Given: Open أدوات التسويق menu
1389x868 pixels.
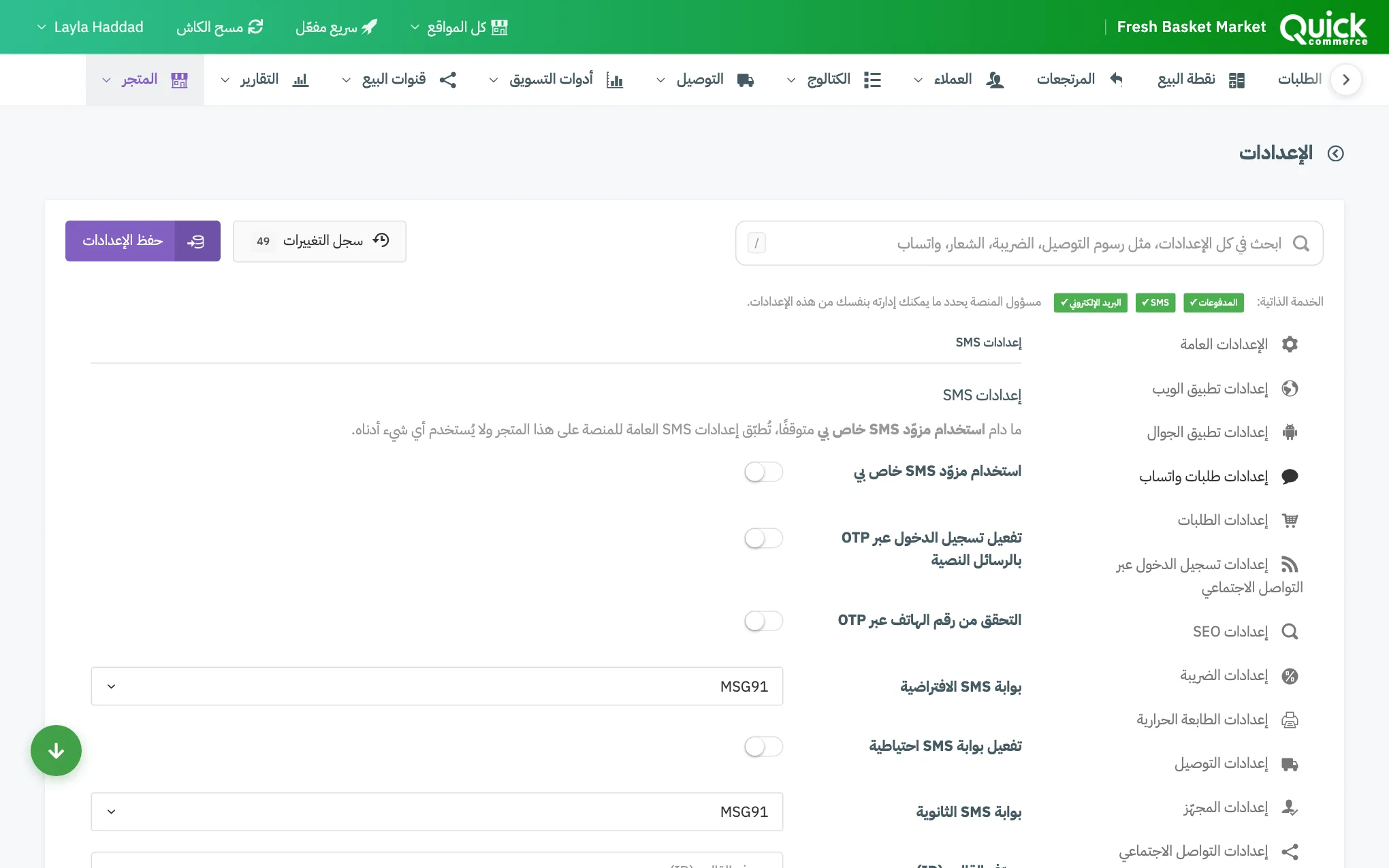Looking at the screenshot, I should [x=556, y=80].
